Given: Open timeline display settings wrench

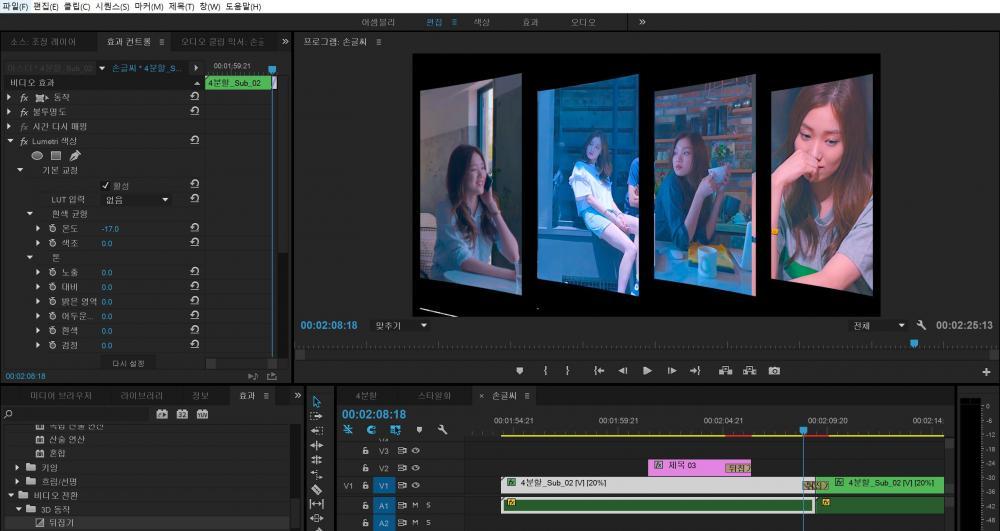Looking at the screenshot, I should click(442, 430).
